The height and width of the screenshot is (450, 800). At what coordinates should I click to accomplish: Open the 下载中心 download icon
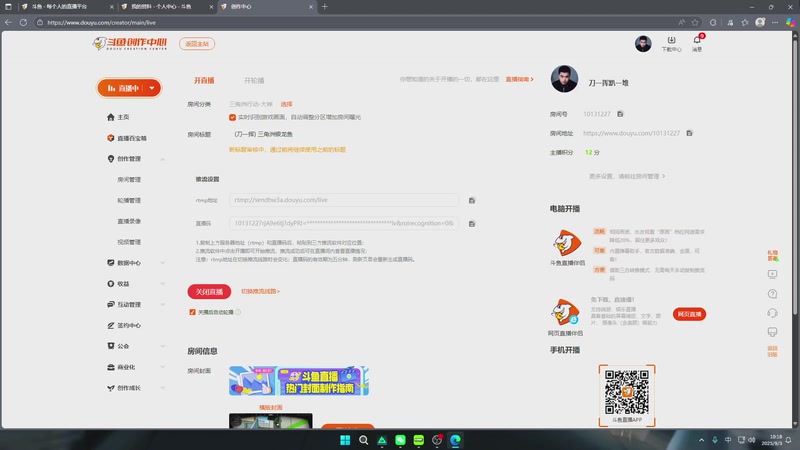pyautogui.click(x=671, y=40)
